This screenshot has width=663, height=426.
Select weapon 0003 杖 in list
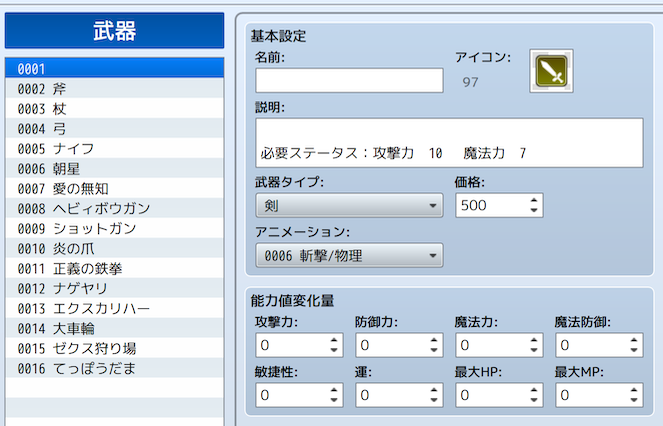click(113, 109)
